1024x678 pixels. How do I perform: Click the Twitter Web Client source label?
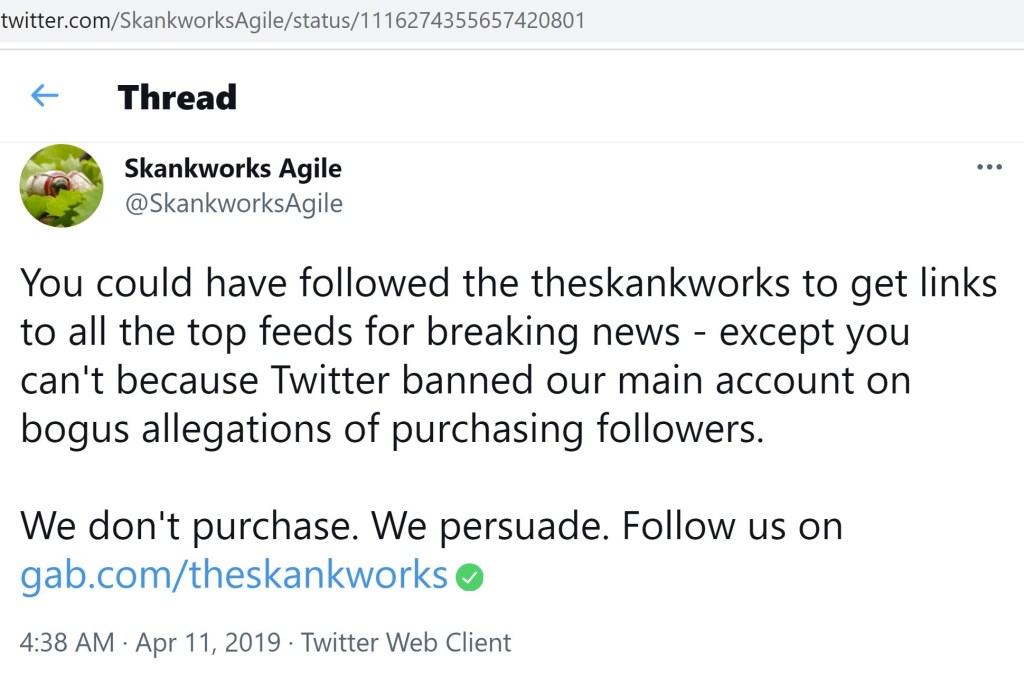406,642
